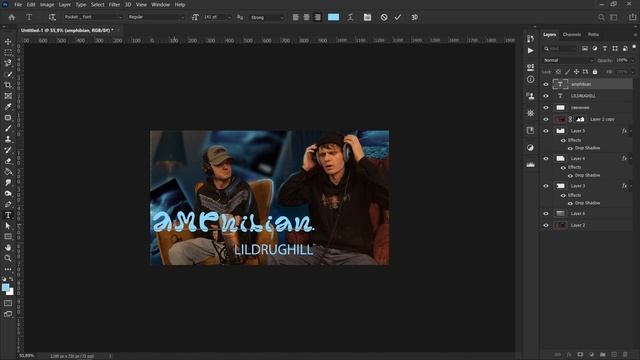The image size is (640, 360).
Task: Align text left
Action: coord(296,17)
